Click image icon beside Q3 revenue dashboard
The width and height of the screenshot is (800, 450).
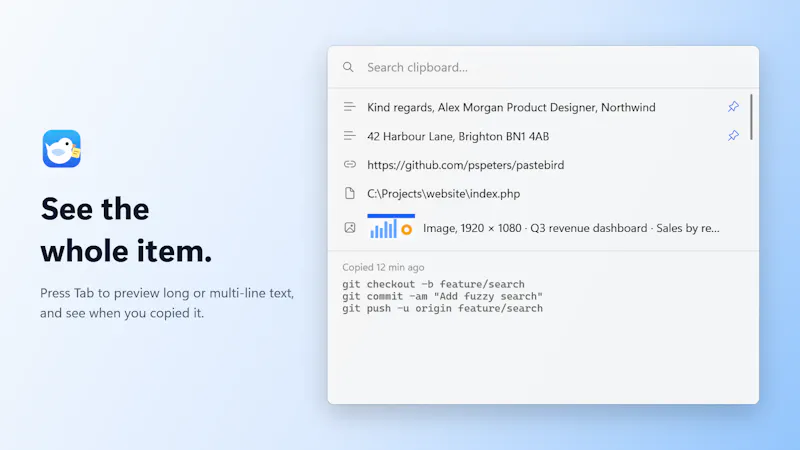(x=349, y=228)
